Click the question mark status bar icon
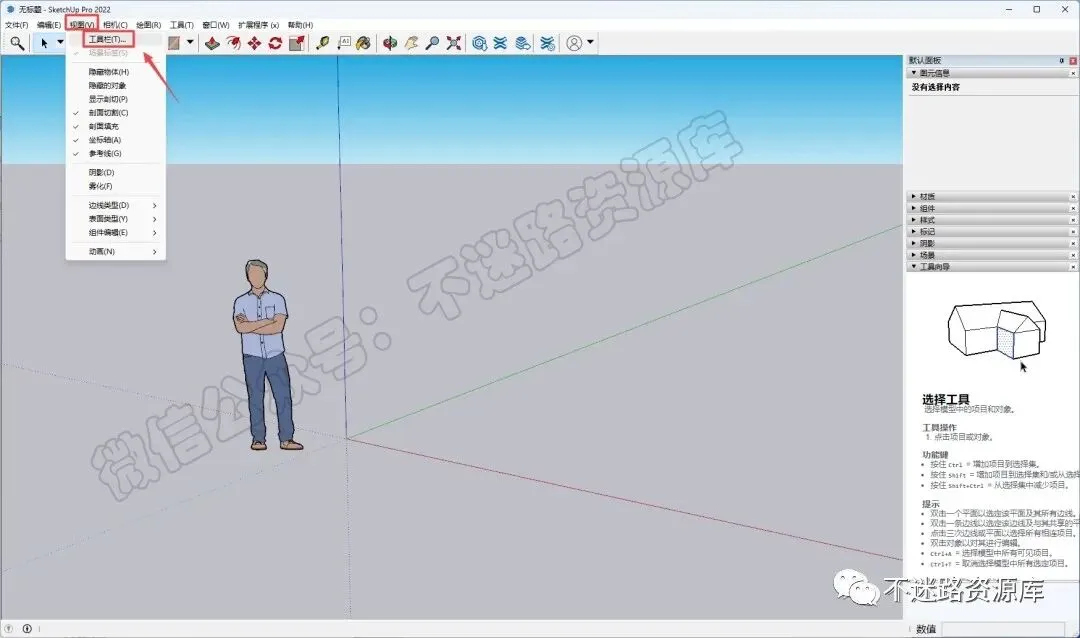This screenshot has height=638, width=1080. 9,628
